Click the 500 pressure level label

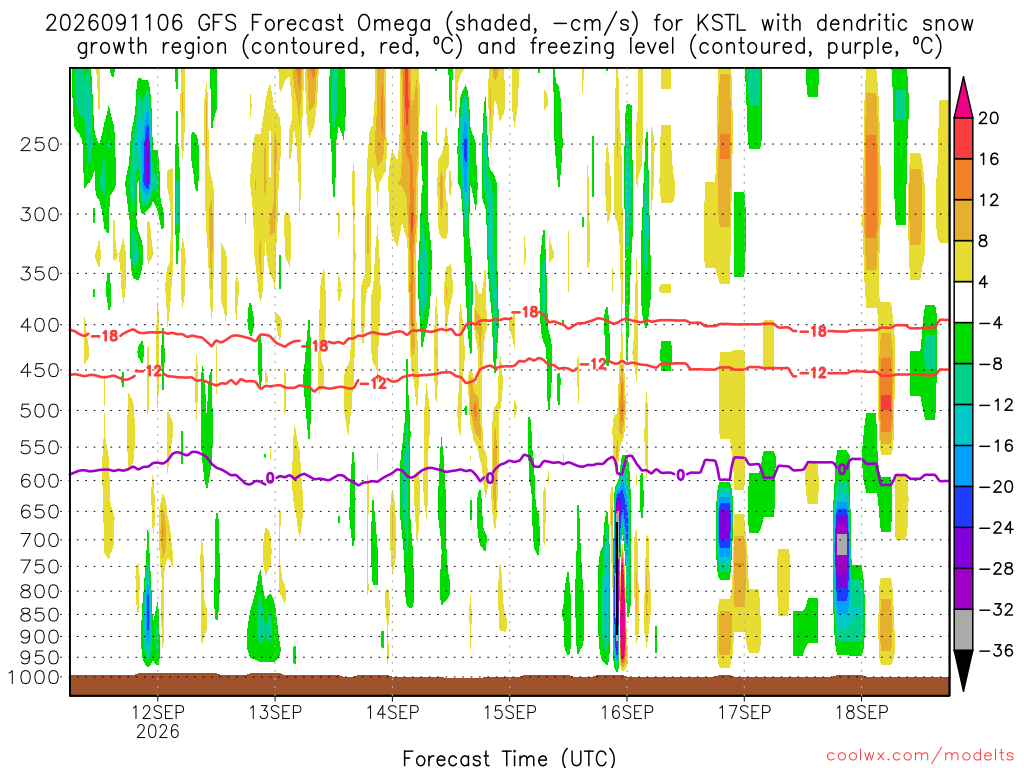point(40,411)
